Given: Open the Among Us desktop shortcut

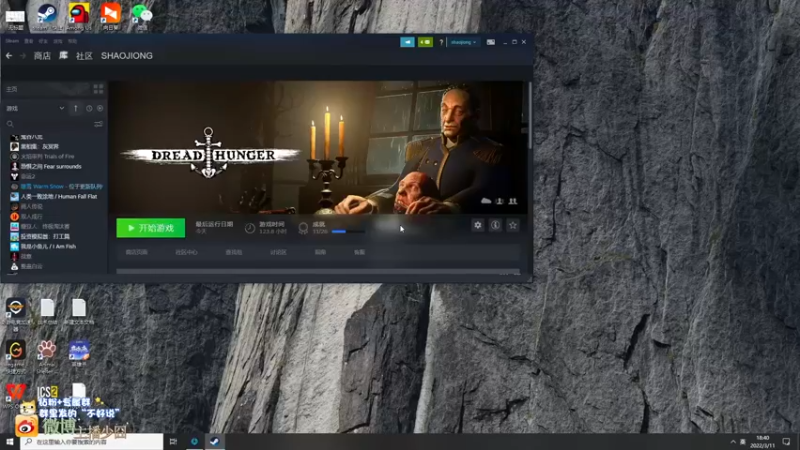Looking at the screenshot, I should [79, 16].
